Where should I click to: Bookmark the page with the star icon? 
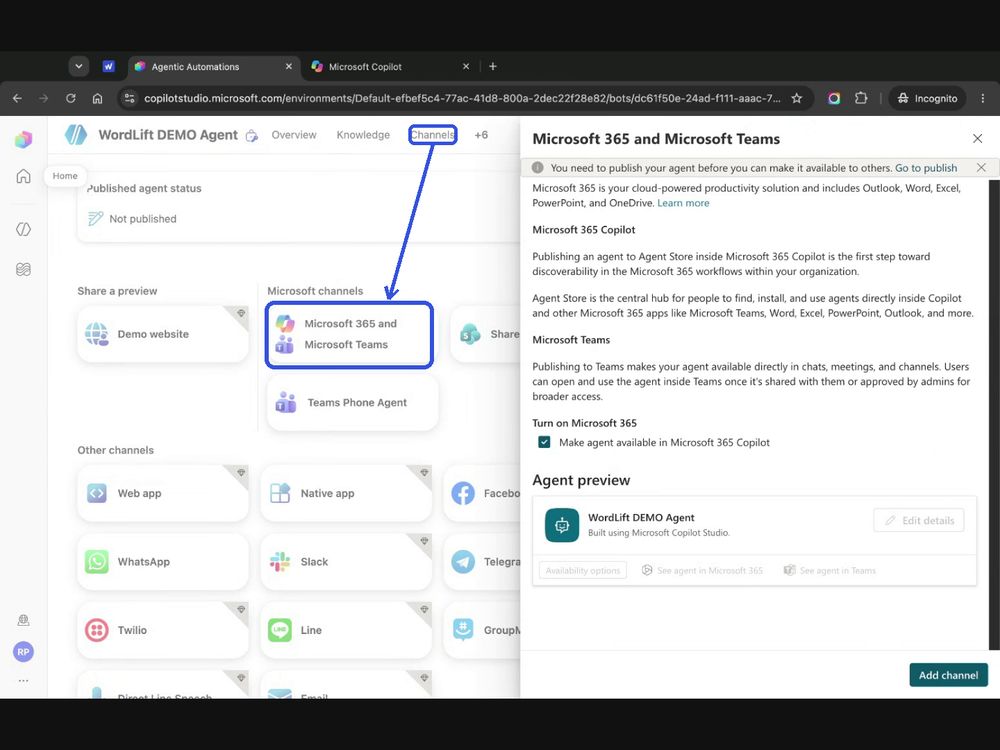click(797, 98)
